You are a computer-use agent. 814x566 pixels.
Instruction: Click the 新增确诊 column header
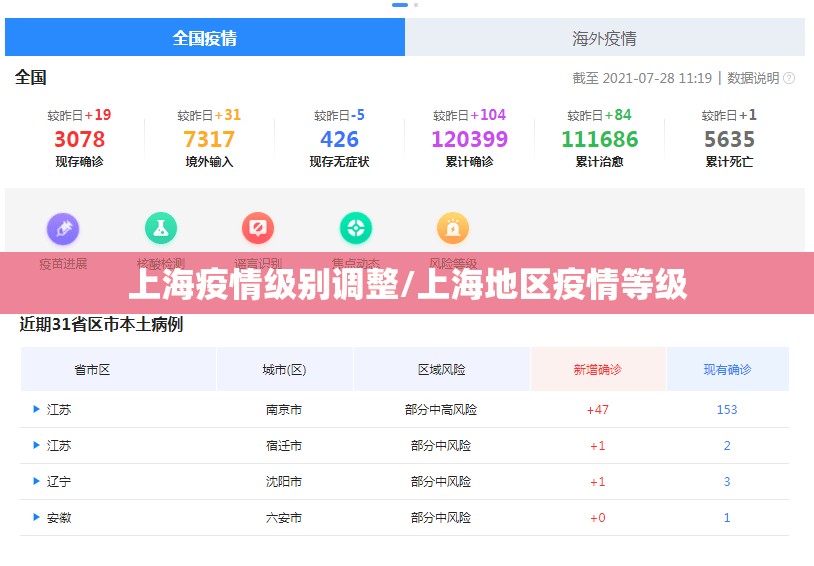click(x=597, y=369)
